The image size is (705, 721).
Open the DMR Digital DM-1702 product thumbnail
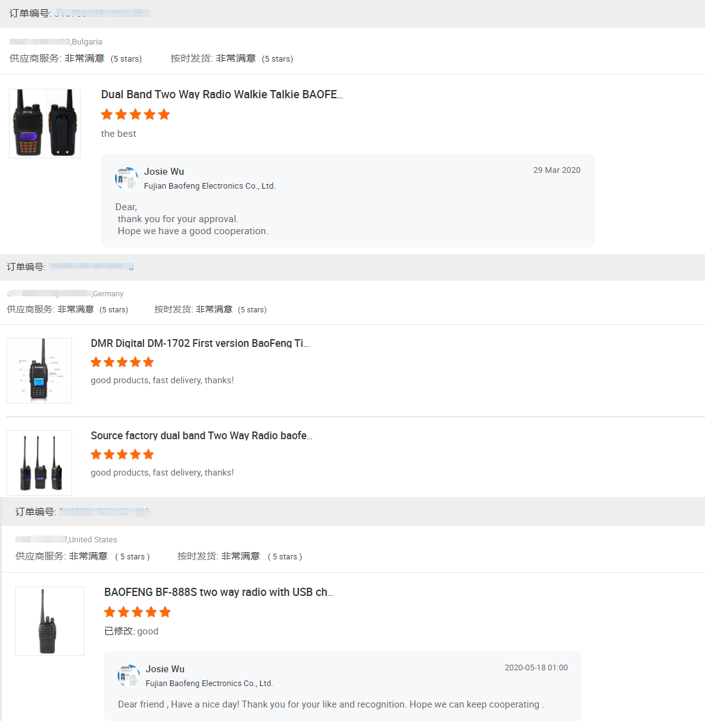click(x=39, y=371)
